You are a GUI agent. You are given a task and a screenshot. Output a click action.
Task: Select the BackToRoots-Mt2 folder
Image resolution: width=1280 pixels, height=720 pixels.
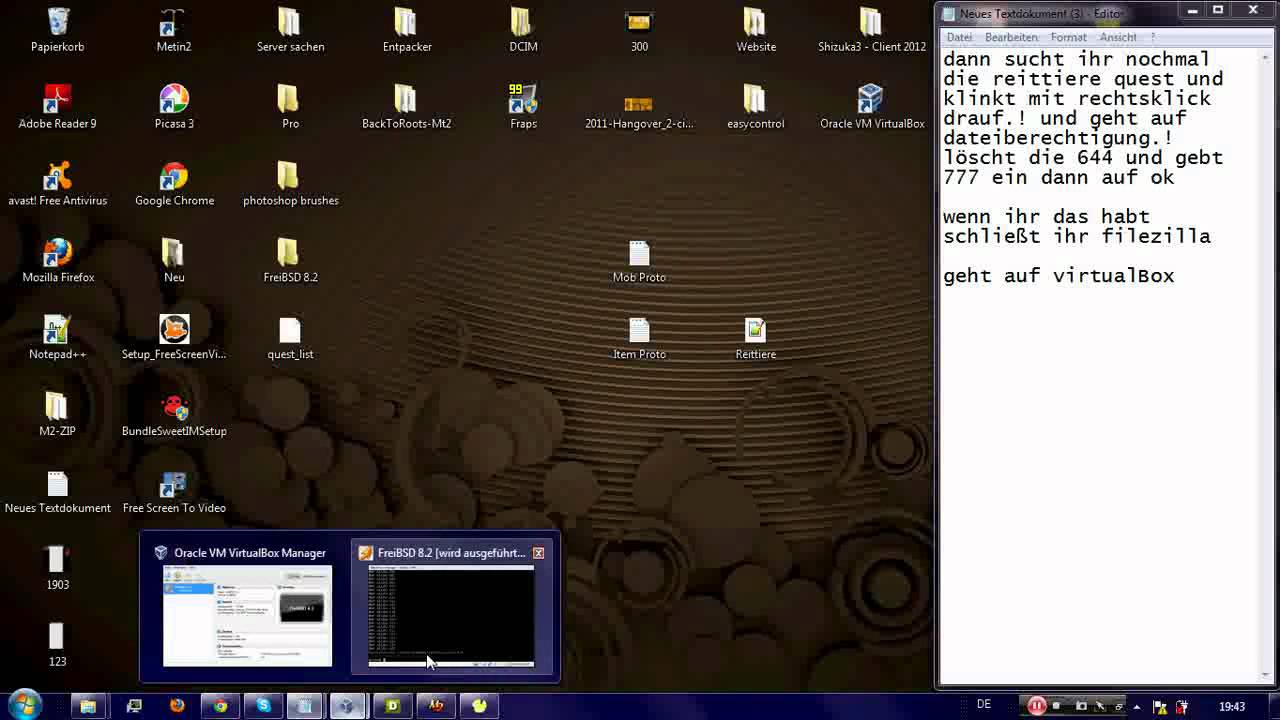407,106
